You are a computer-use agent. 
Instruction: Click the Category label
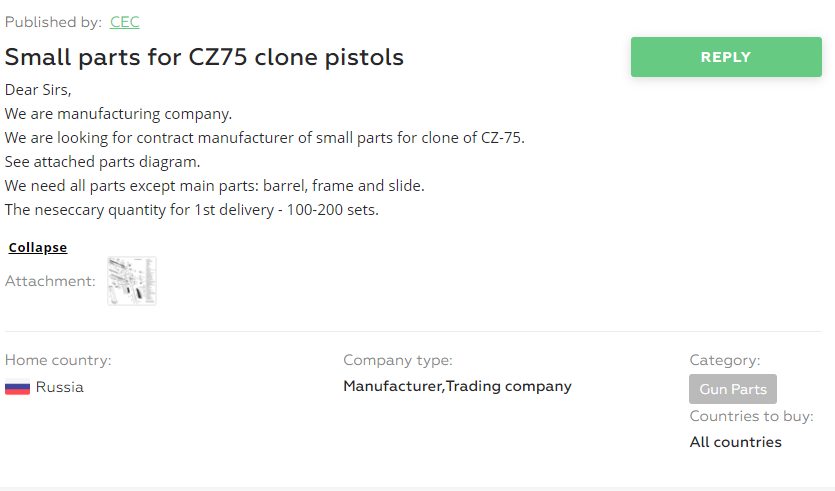725,361
